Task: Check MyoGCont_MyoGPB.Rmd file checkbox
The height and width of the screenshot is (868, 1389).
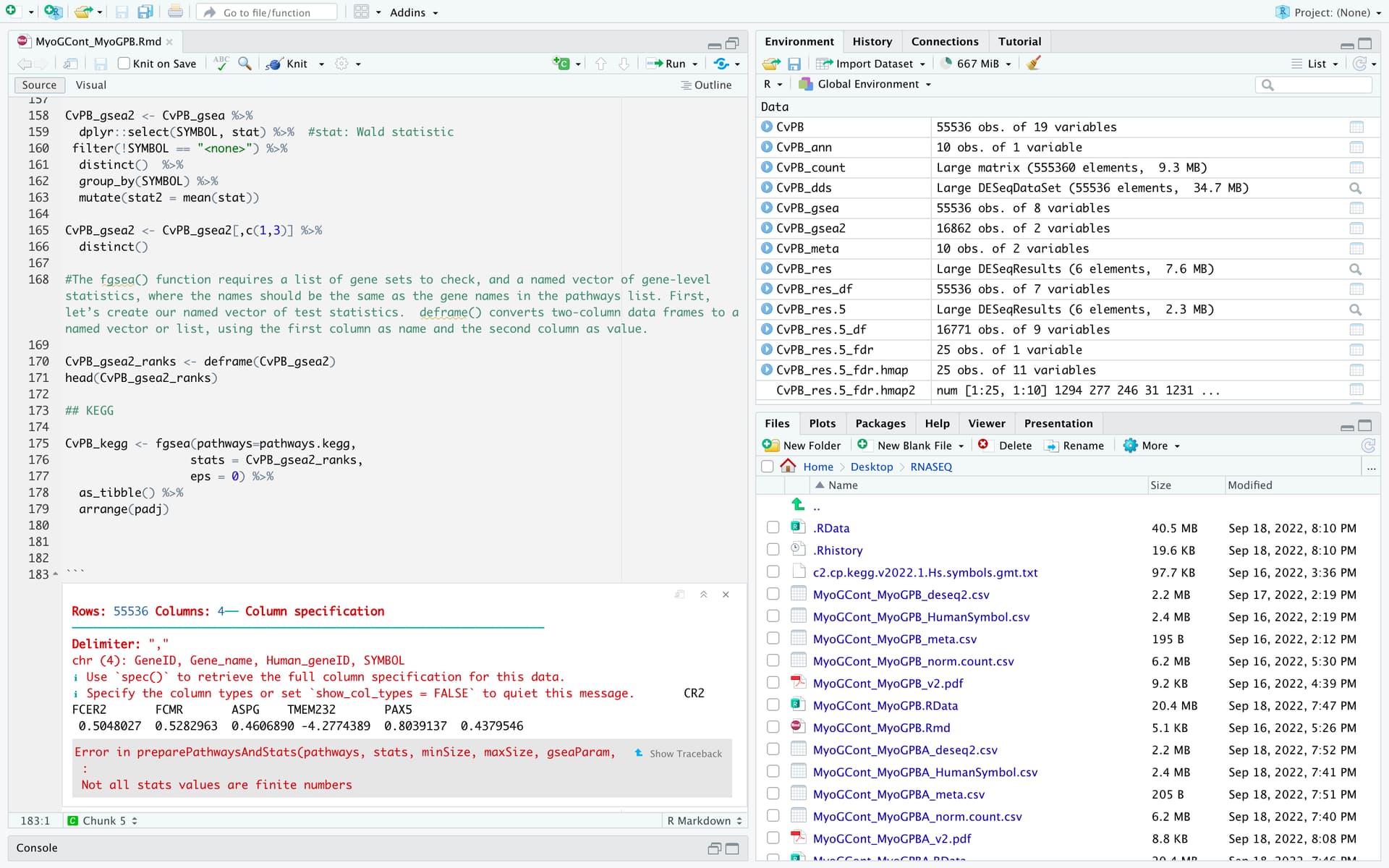Action: coord(773,727)
